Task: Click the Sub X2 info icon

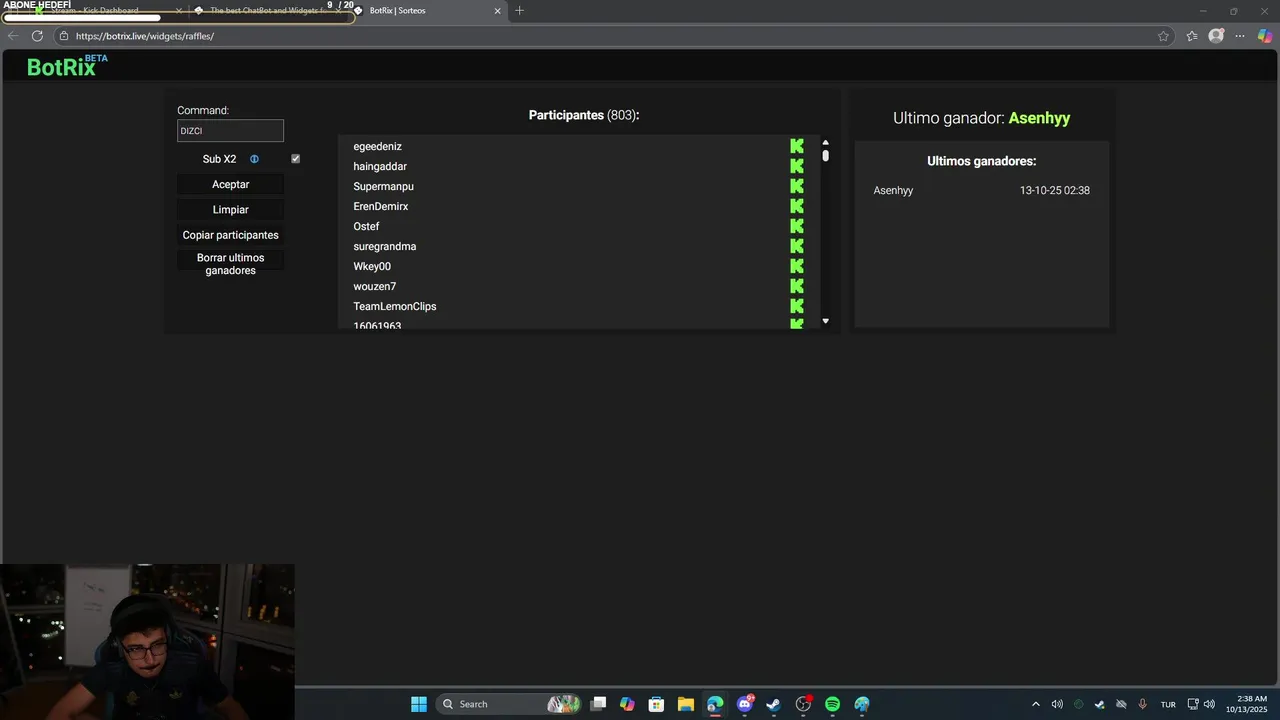Action: [254, 159]
